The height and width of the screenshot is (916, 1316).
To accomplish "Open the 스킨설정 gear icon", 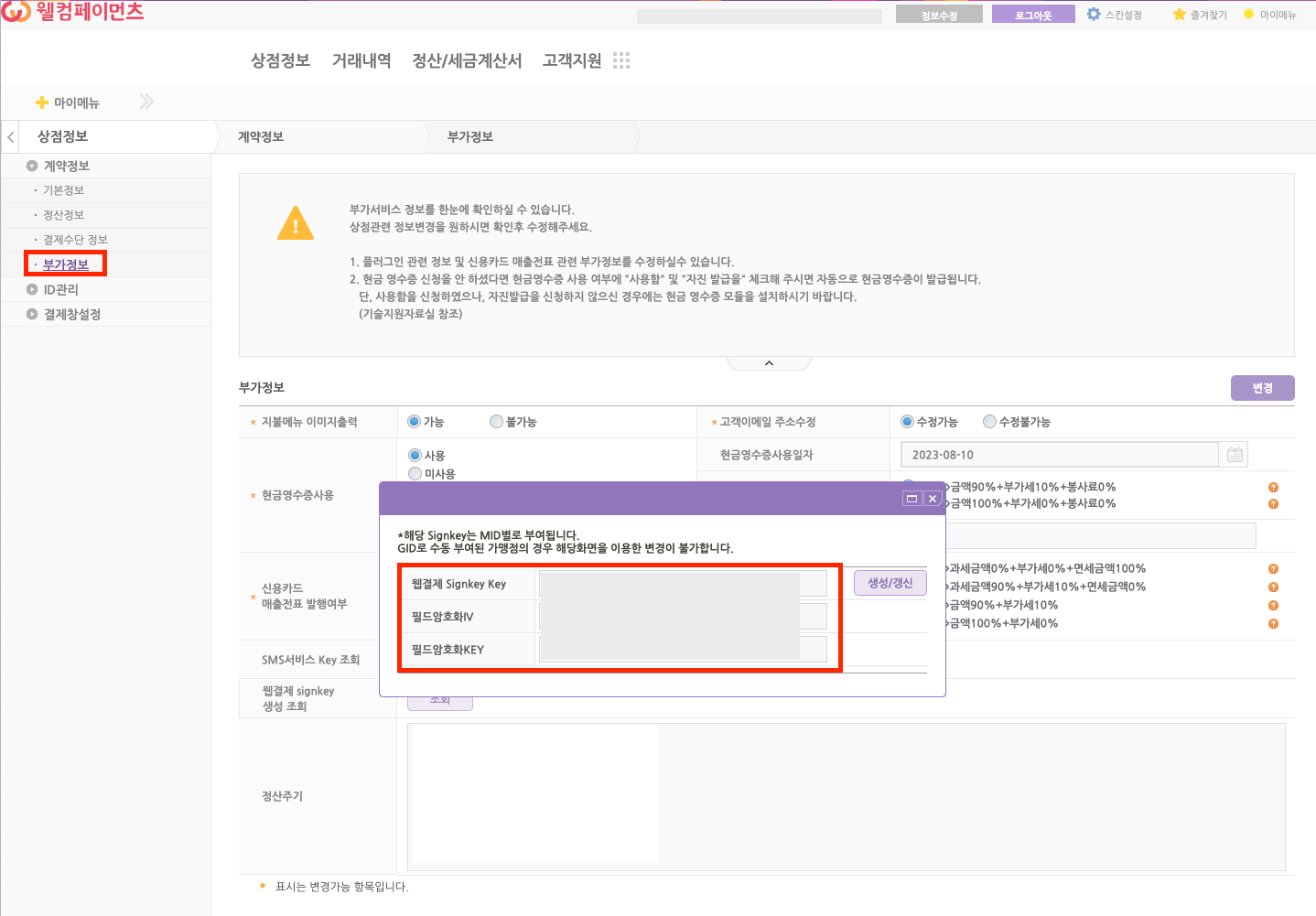I will click(1094, 15).
